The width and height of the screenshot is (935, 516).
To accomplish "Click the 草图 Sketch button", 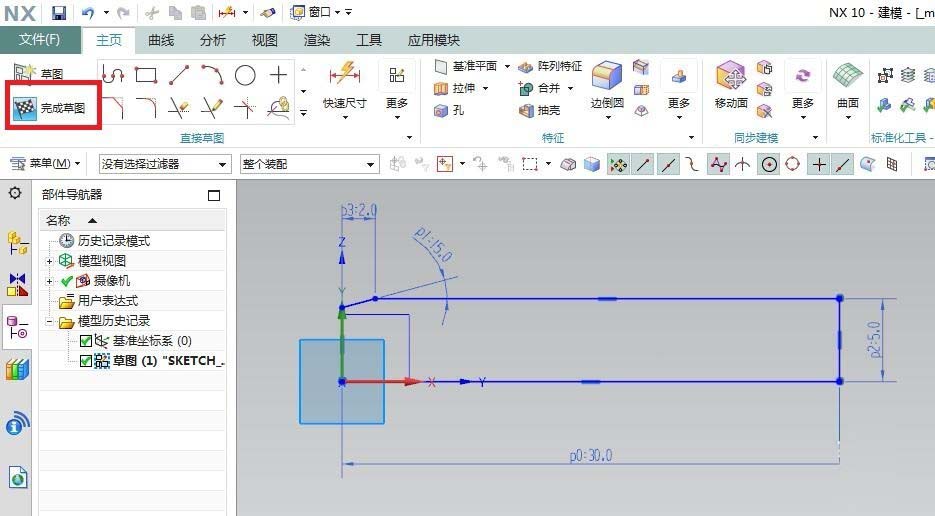I will click(x=38, y=73).
